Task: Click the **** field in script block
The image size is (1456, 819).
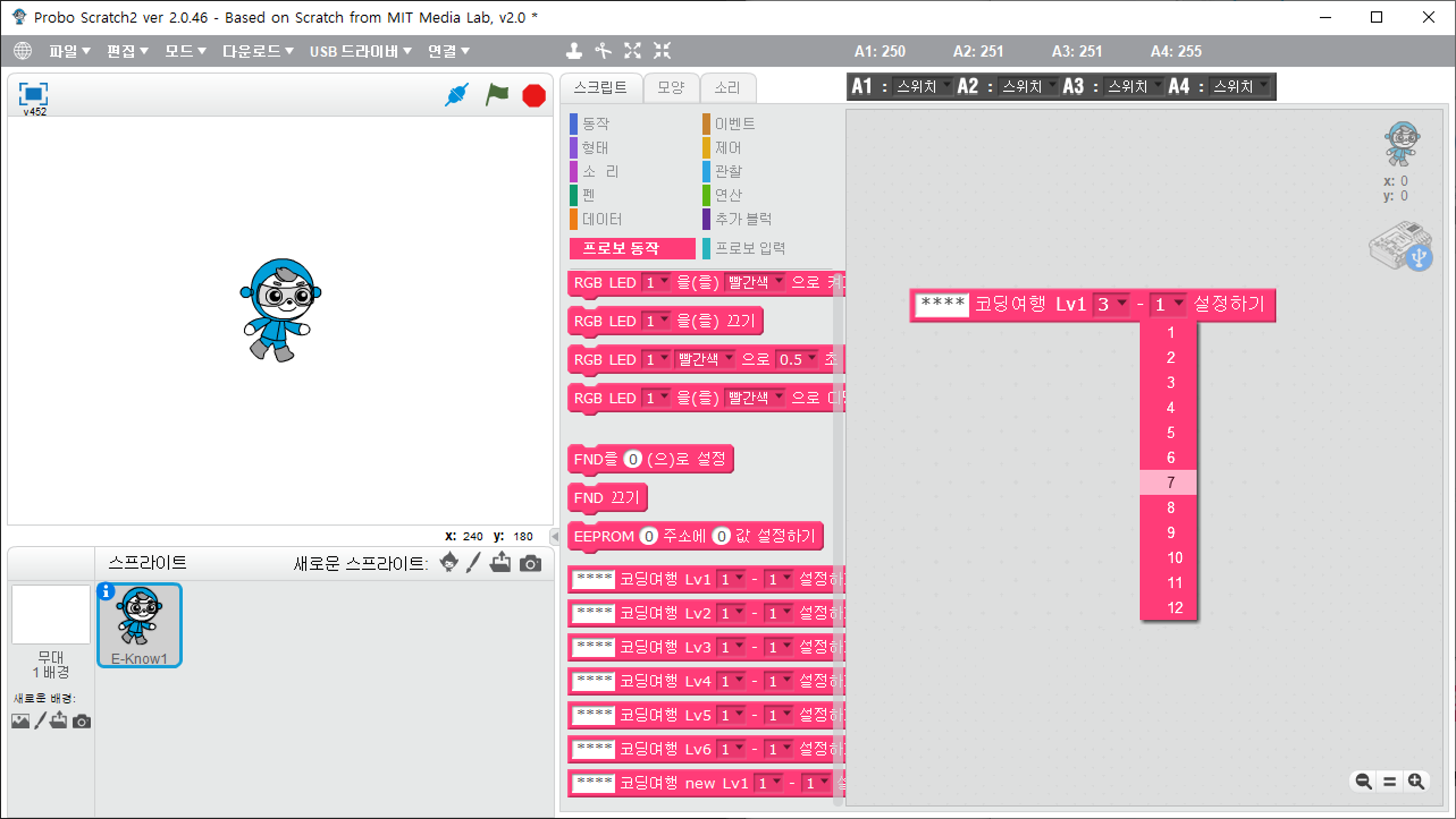Action: (x=942, y=305)
